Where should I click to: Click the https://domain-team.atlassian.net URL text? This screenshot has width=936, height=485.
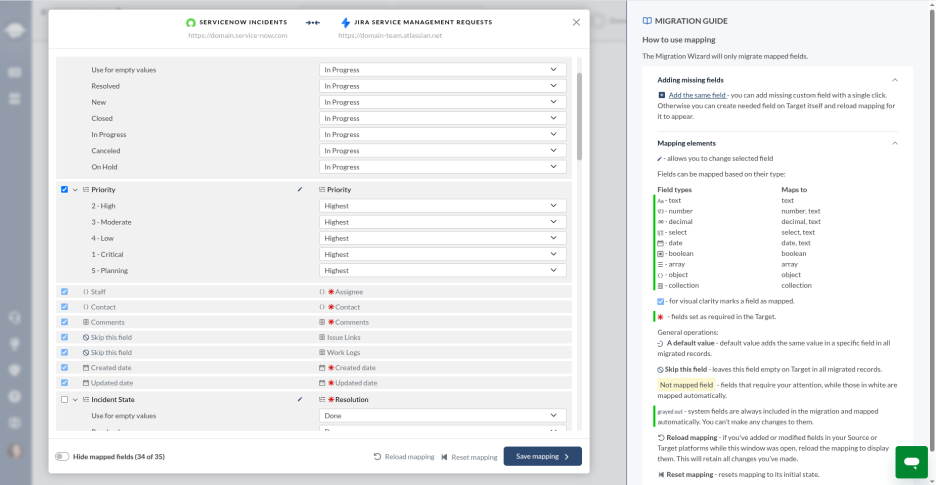(390, 35)
